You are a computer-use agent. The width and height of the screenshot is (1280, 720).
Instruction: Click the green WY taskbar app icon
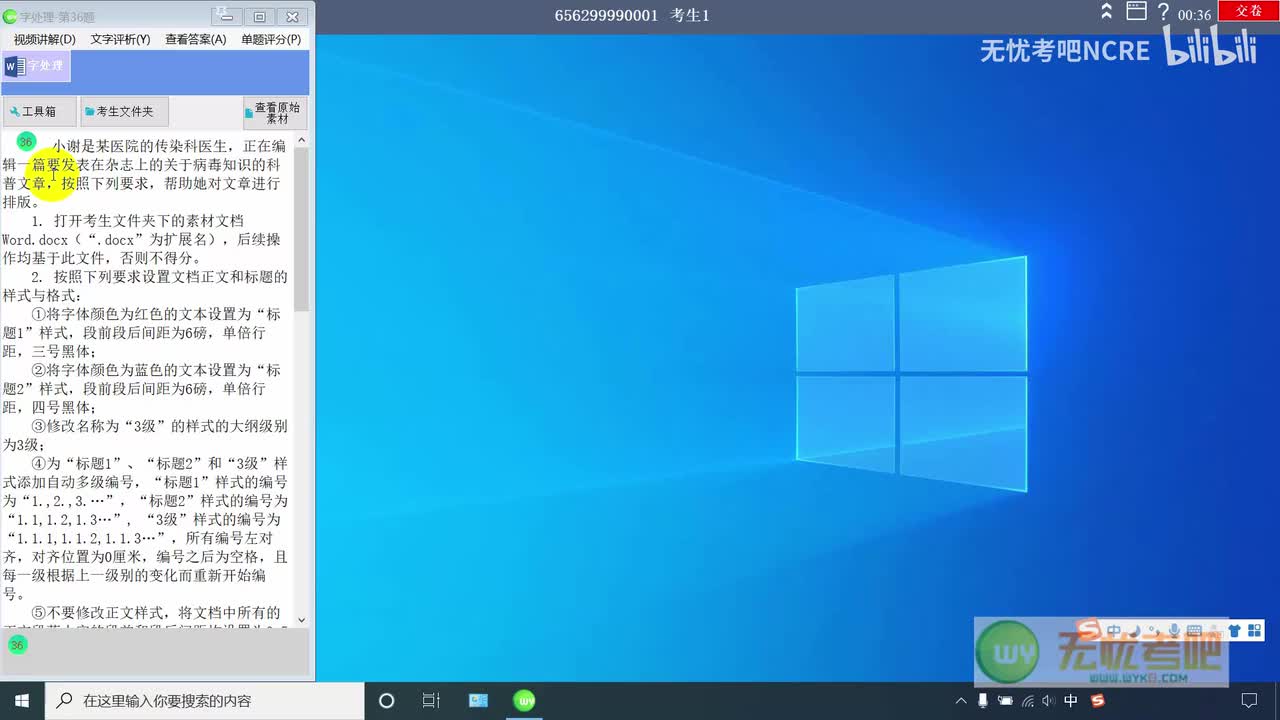[524, 701]
